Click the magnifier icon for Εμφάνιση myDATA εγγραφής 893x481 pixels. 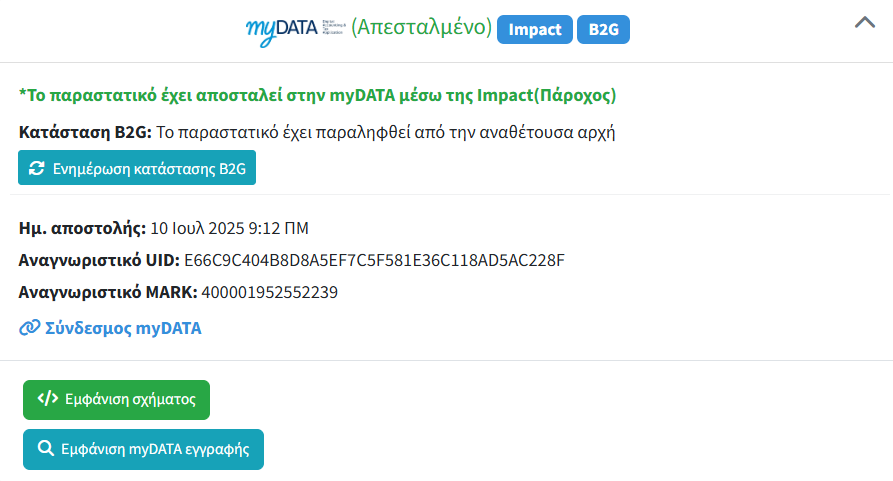click(x=45, y=448)
